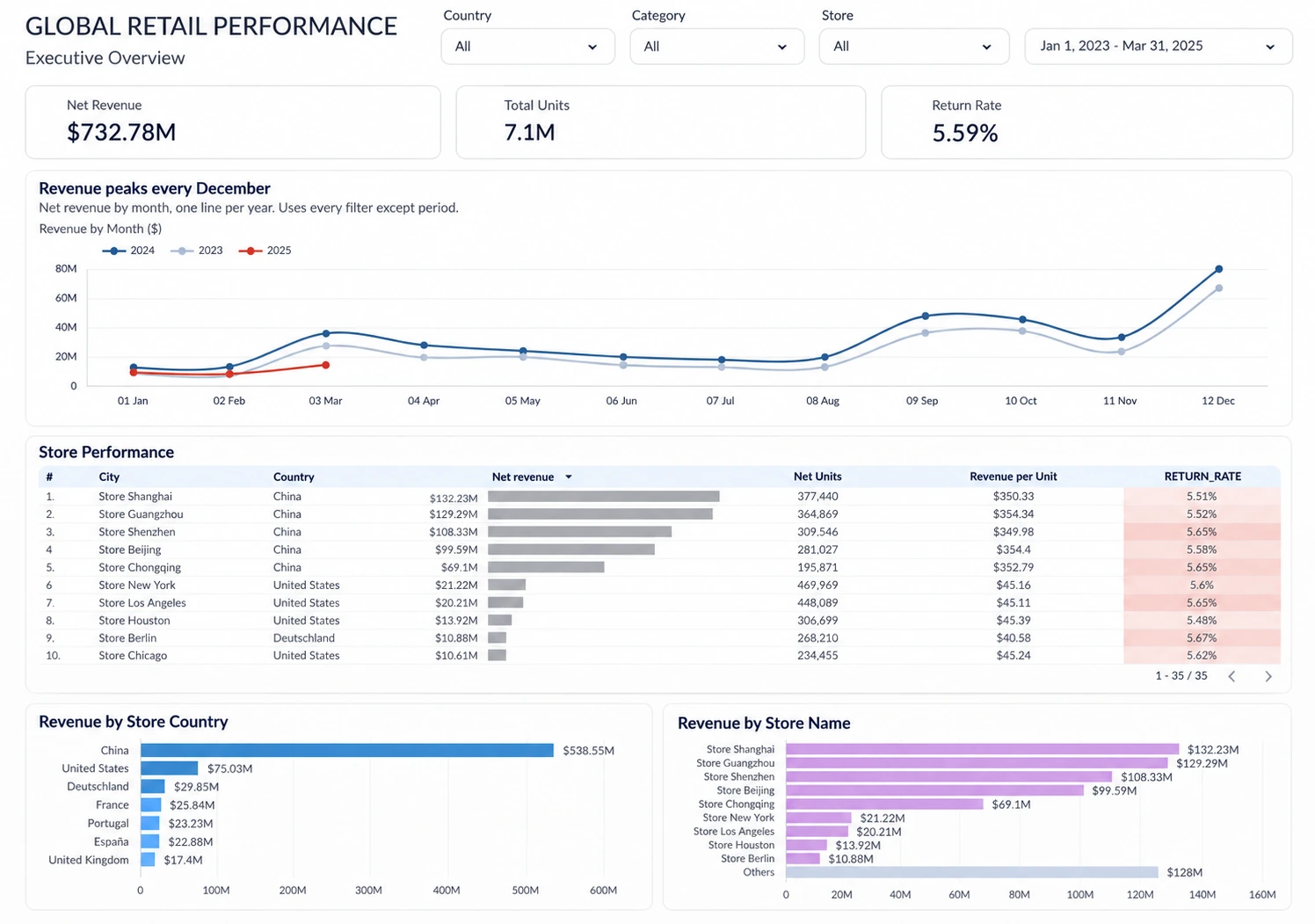
Task: Select the Deutschland bar in Revenue by Store Country
Action: pyautogui.click(x=153, y=787)
